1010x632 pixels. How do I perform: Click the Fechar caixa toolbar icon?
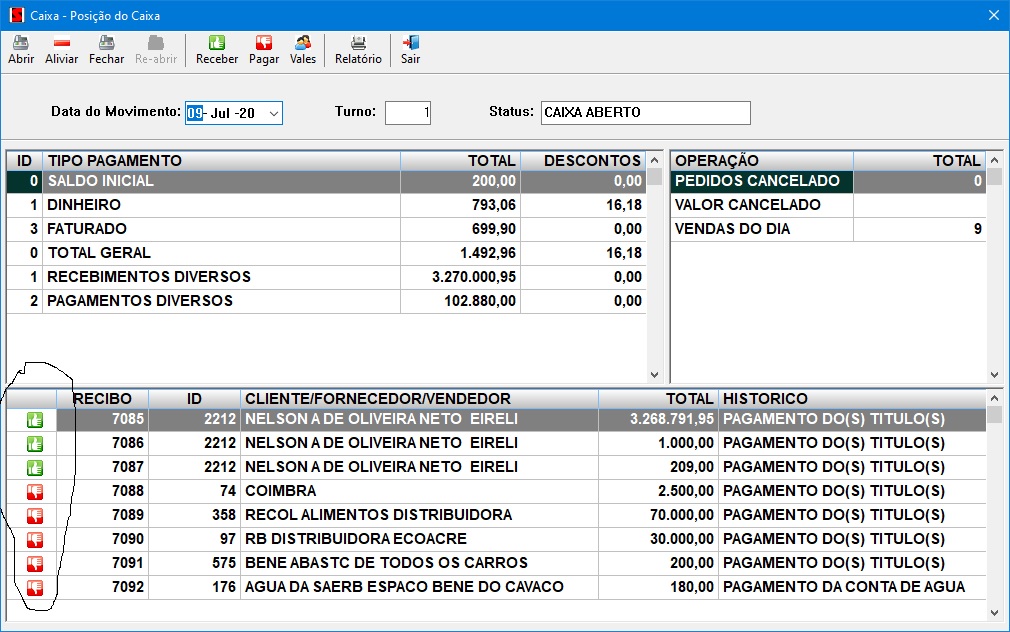coord(106,43)
